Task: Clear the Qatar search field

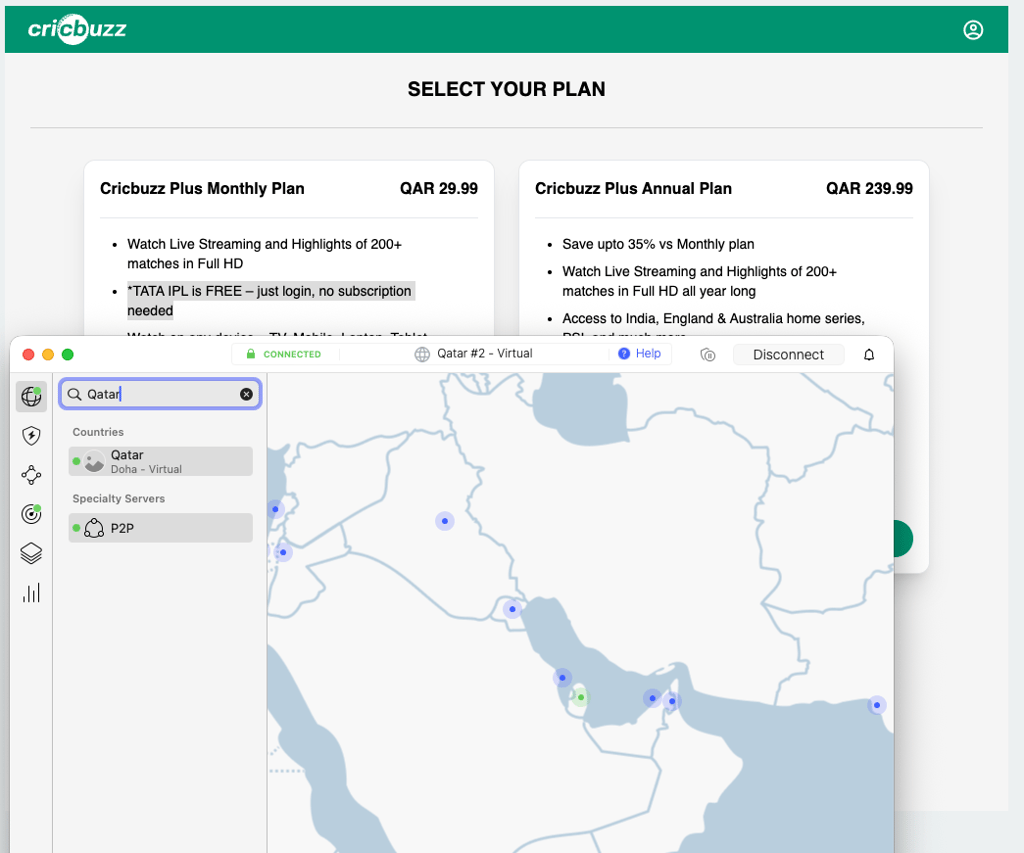Action: click(x=246, y=394)
